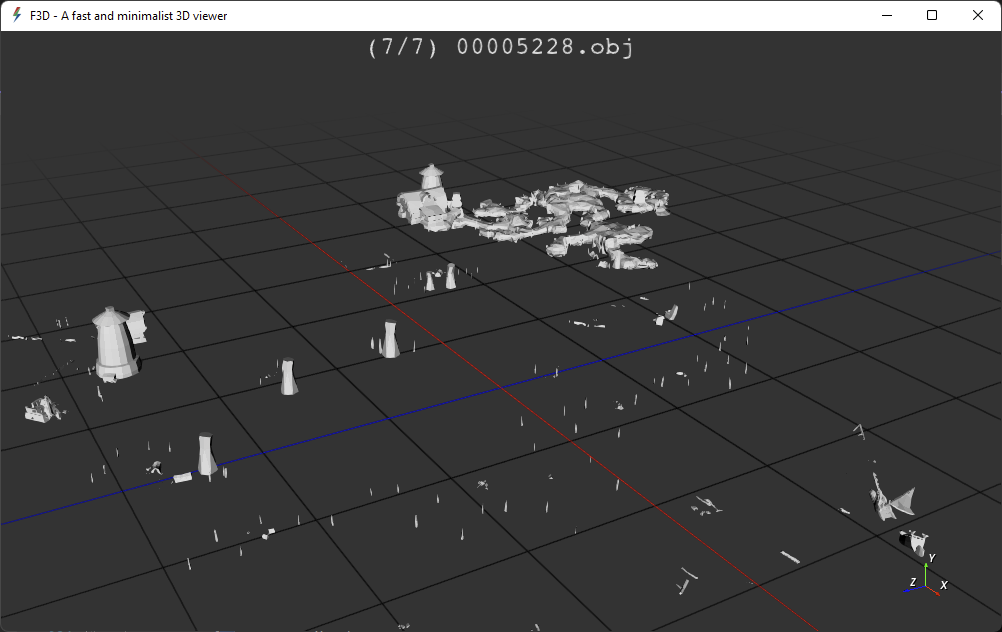The image size is (1002, 632).
Task: Click the F3D lightning bolt app icon
Action: point(17,15)
